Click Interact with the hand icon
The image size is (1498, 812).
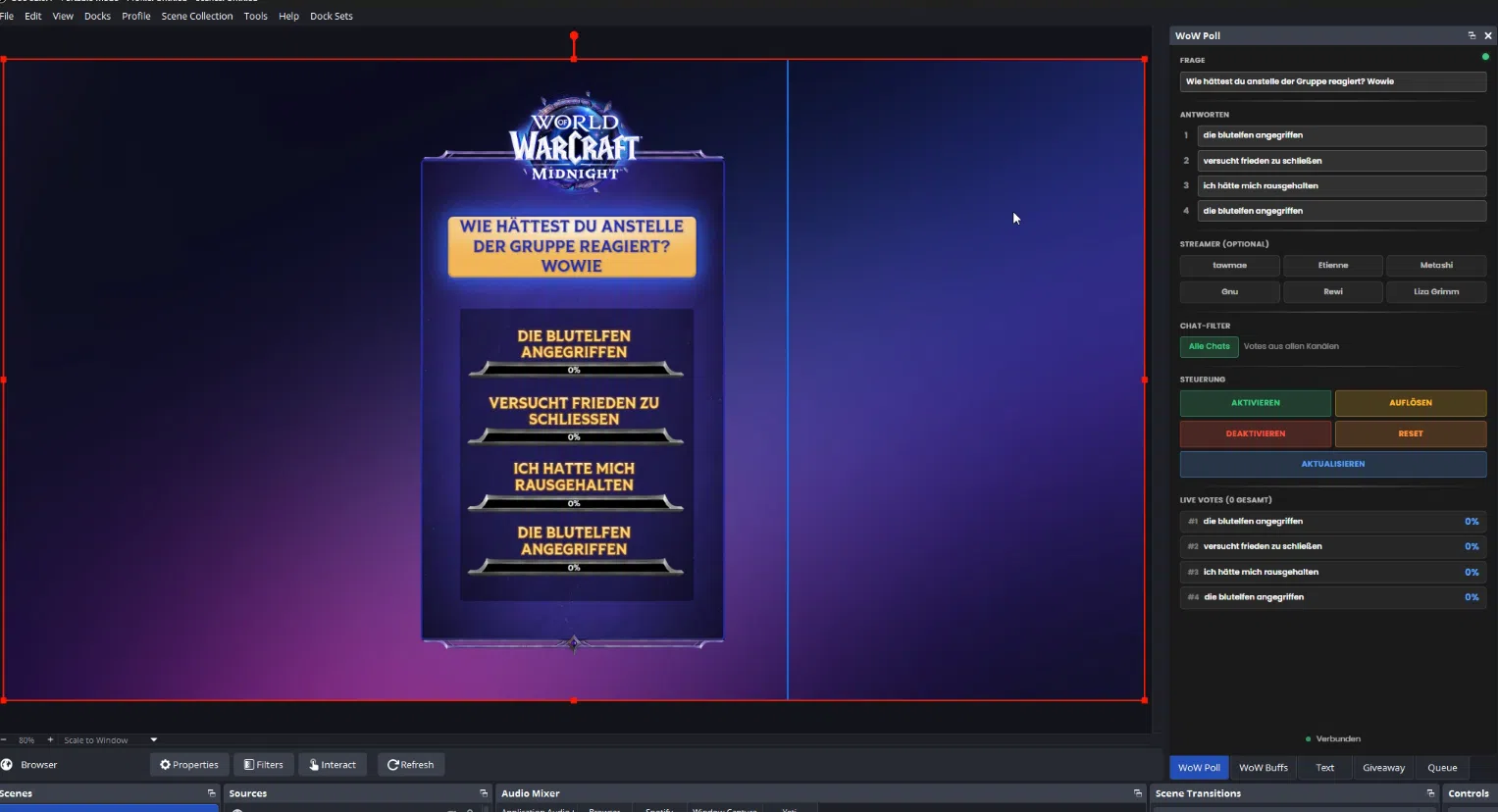(333, 765)
